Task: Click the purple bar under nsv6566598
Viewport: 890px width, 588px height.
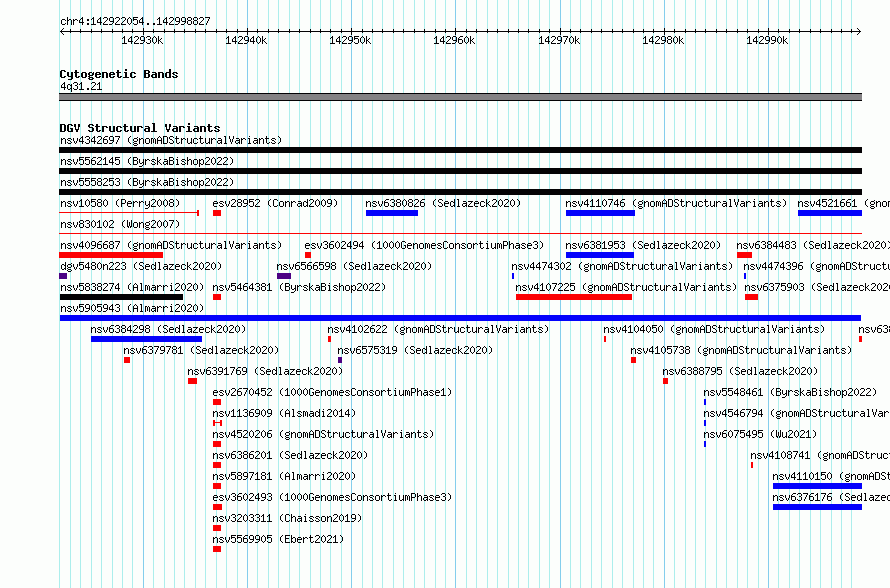Action: point(284,276)
